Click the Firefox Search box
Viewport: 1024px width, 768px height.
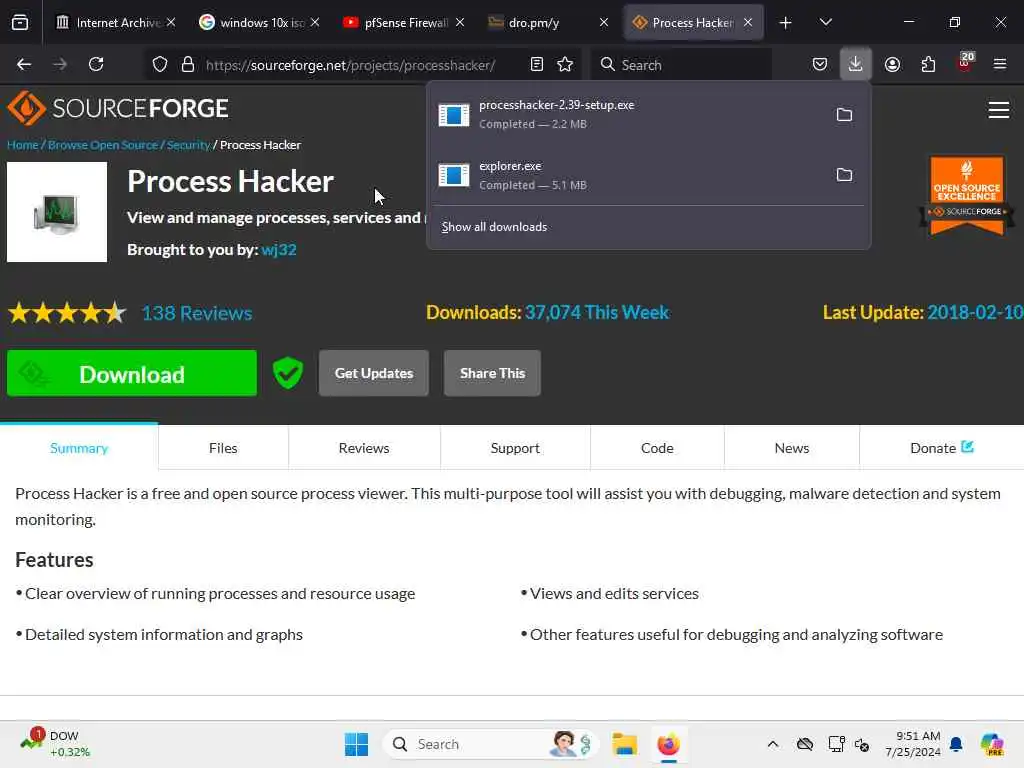(681, 65)
